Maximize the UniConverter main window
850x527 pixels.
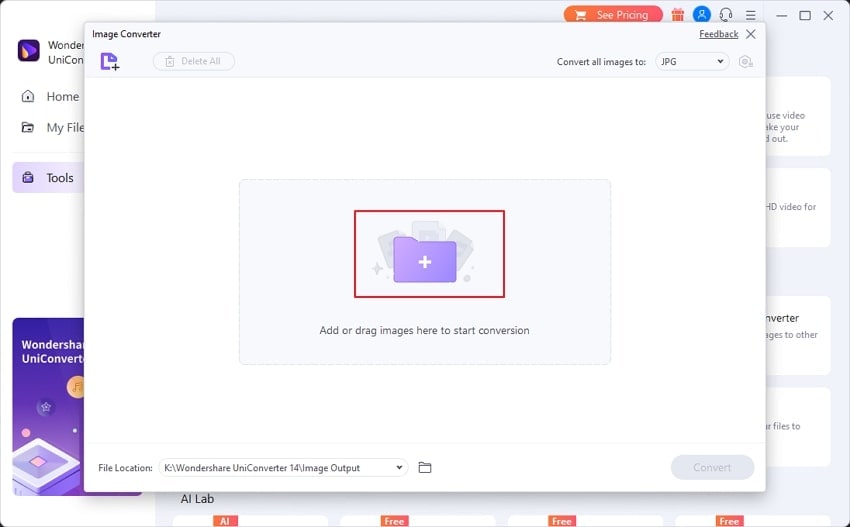805,15
